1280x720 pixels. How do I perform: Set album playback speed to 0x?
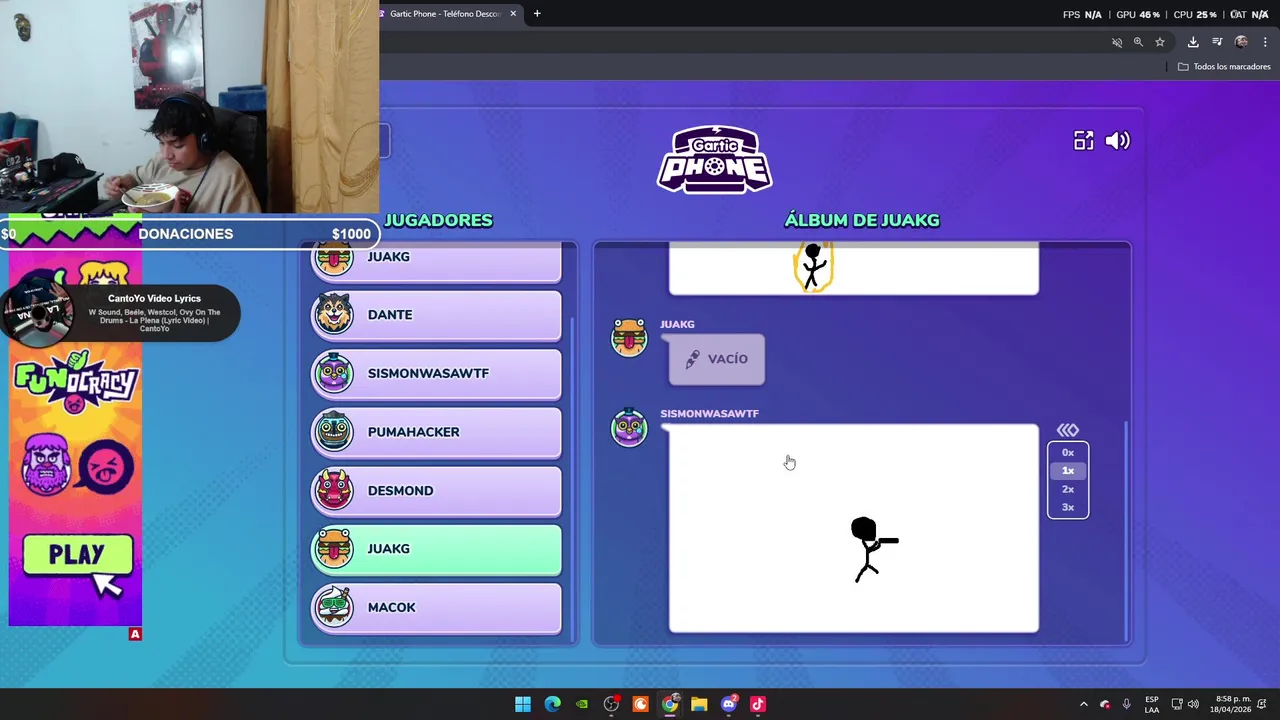(x=1068, y=453)
